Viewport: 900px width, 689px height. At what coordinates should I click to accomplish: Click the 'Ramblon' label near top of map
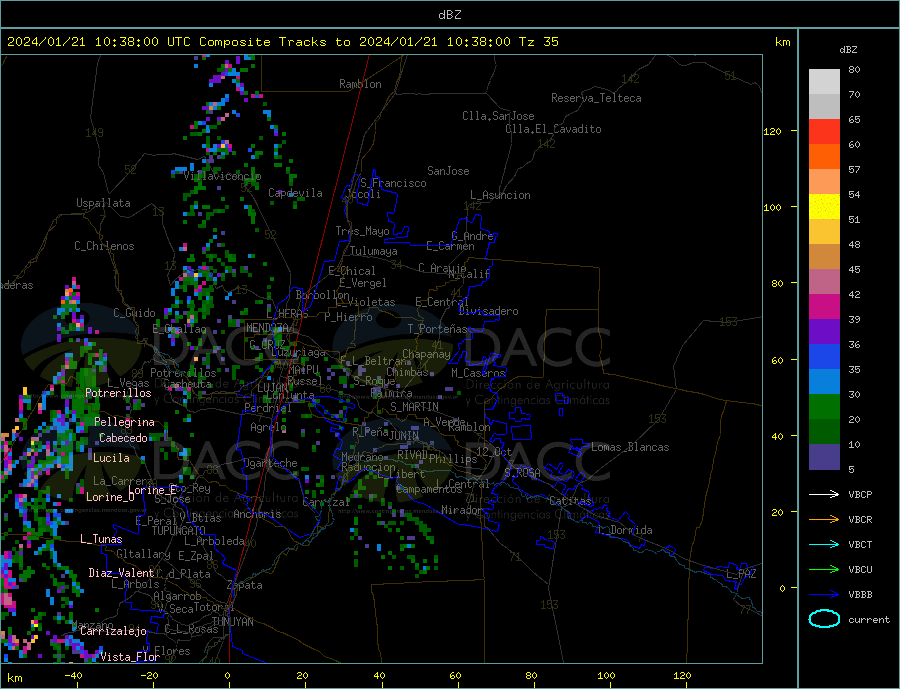(360, 84)
